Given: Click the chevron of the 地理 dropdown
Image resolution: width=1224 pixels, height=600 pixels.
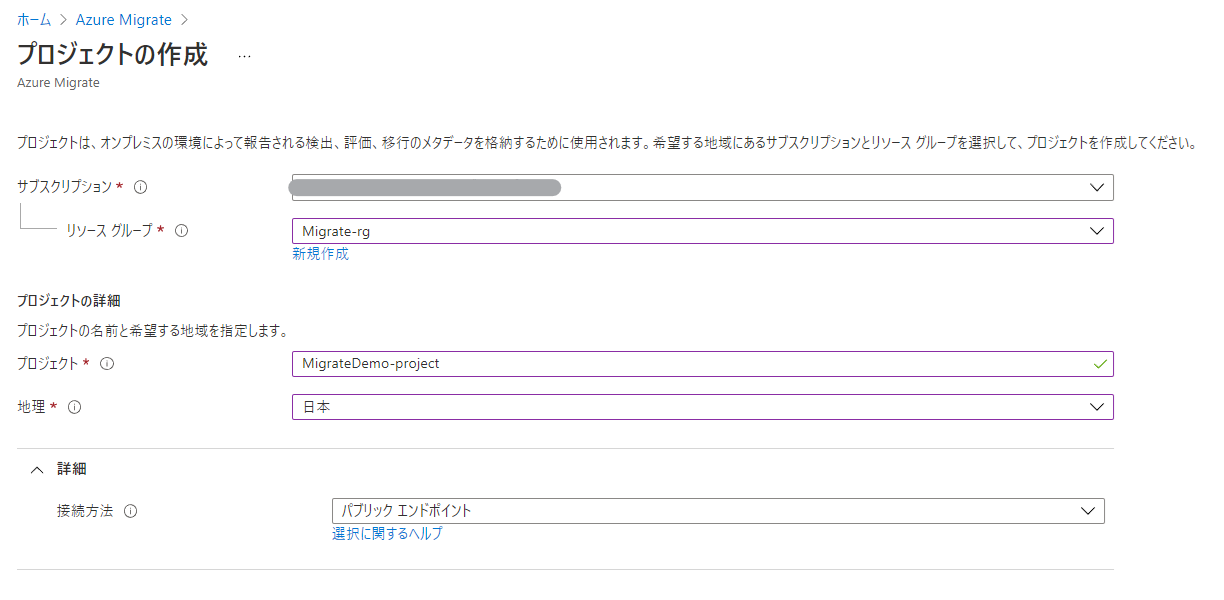Looking at the screenshot, I should click(1097, 407).
